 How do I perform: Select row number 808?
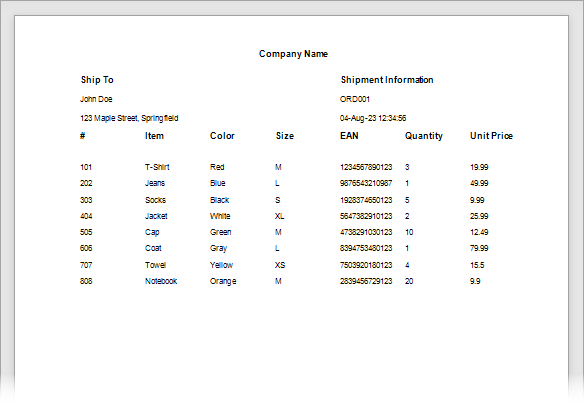(86, 281)
